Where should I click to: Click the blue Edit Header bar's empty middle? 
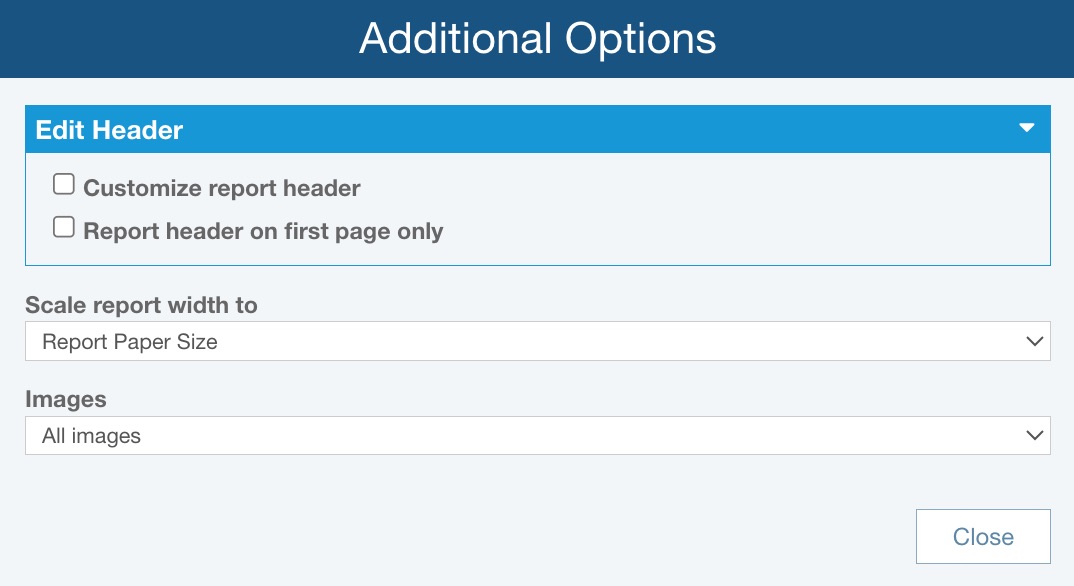pos(600,130)
